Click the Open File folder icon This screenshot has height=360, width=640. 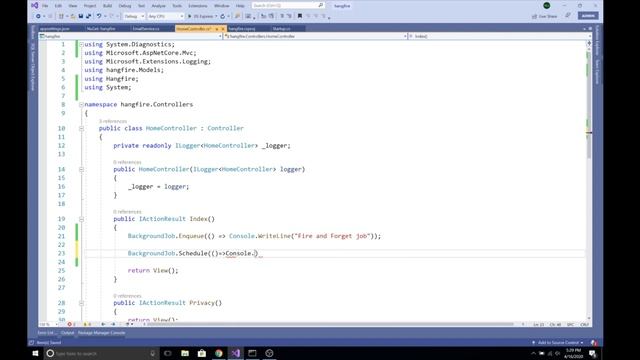[x=73, y=16]
